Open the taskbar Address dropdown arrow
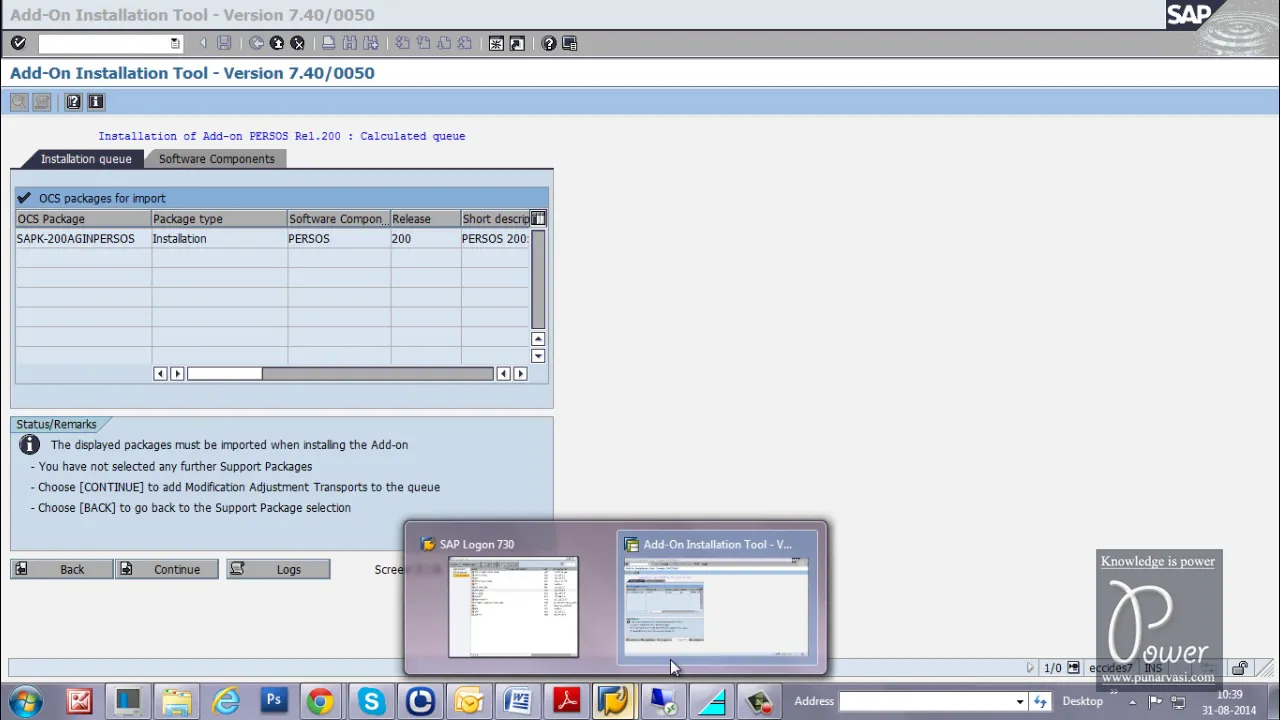Viewport: 1280px width, 720px height. click(1019, 701)
